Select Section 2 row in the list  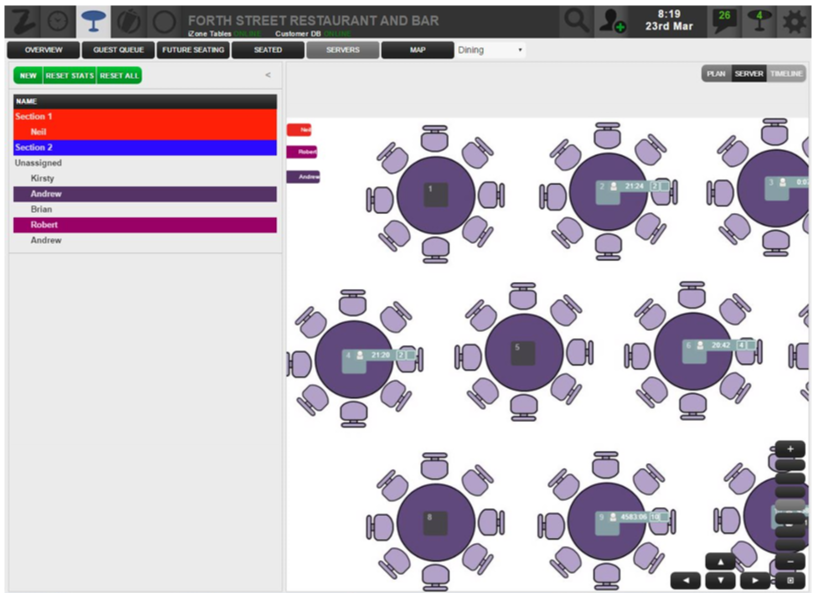(145, 147)
